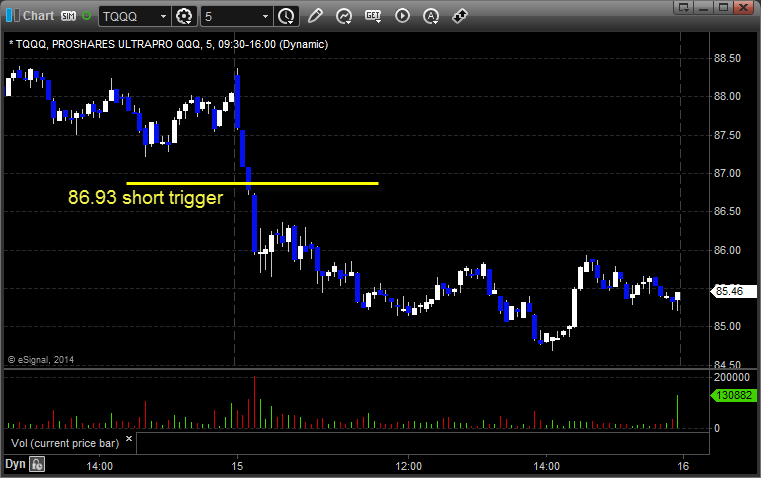Image resolution: width=761 pixels, height=478 pixels.
Task: Click the blue window link indicator bars
Action: click(x=13, y=16)
